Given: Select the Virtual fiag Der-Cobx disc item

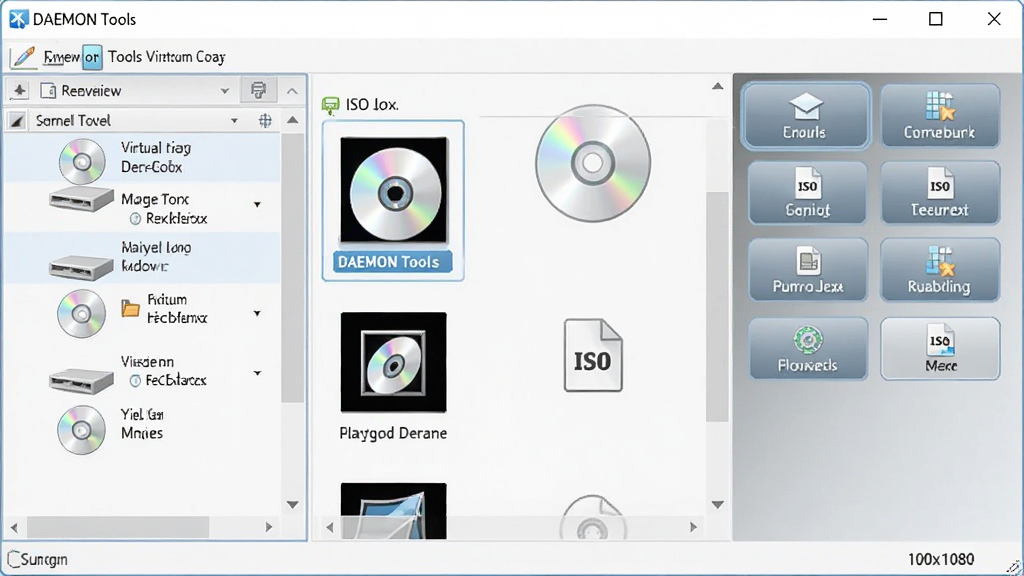Looking at the screenshot, I should click(x=142, y=158).
